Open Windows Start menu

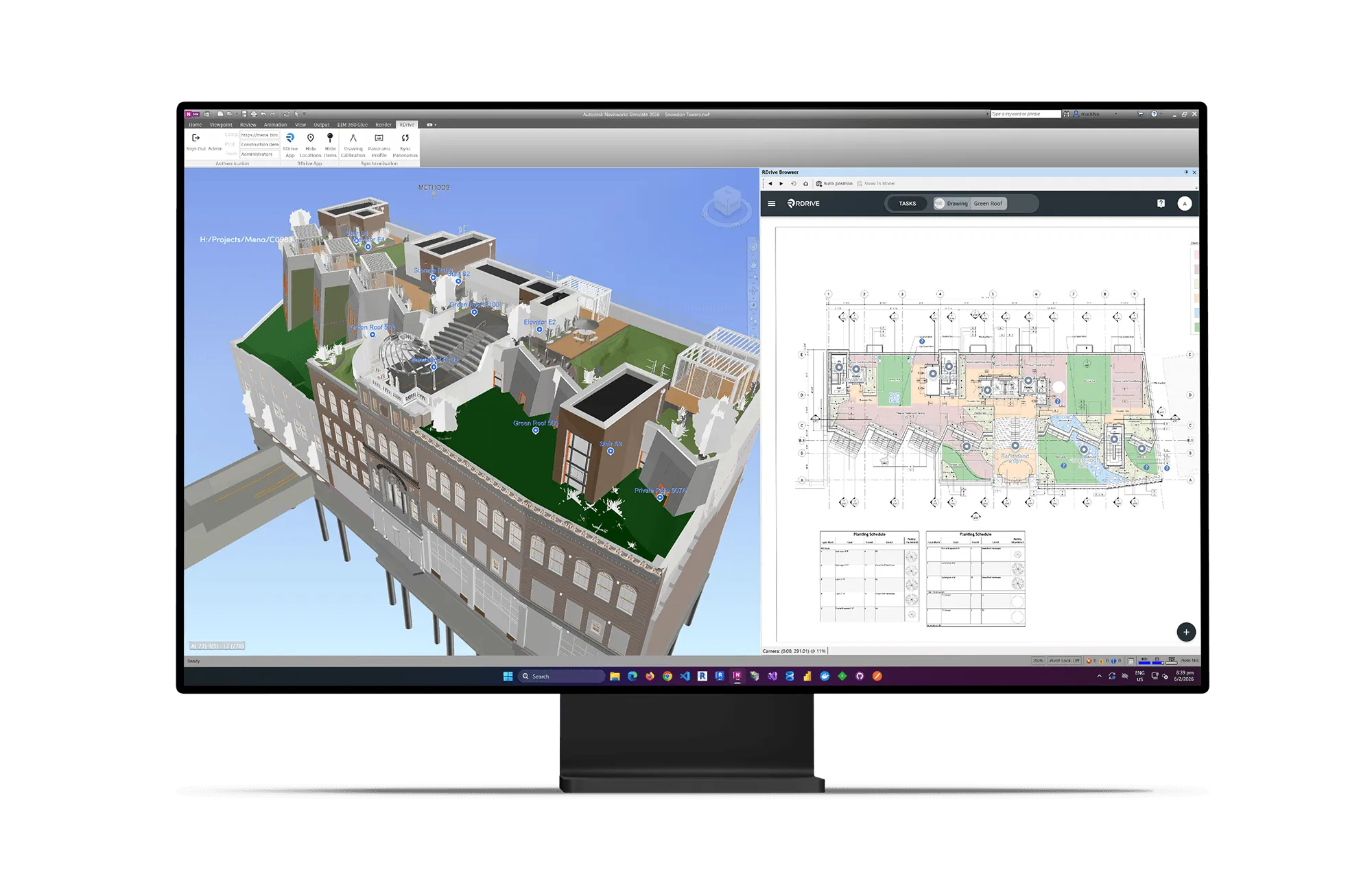click(x=508, y=676)
